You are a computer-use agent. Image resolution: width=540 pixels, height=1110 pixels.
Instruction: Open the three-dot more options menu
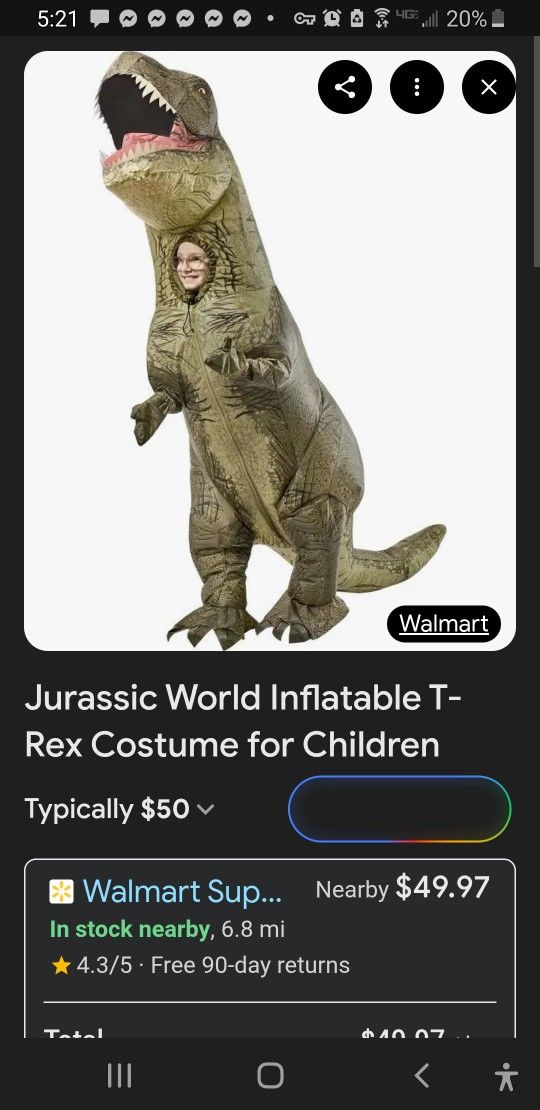click(417, 87)
